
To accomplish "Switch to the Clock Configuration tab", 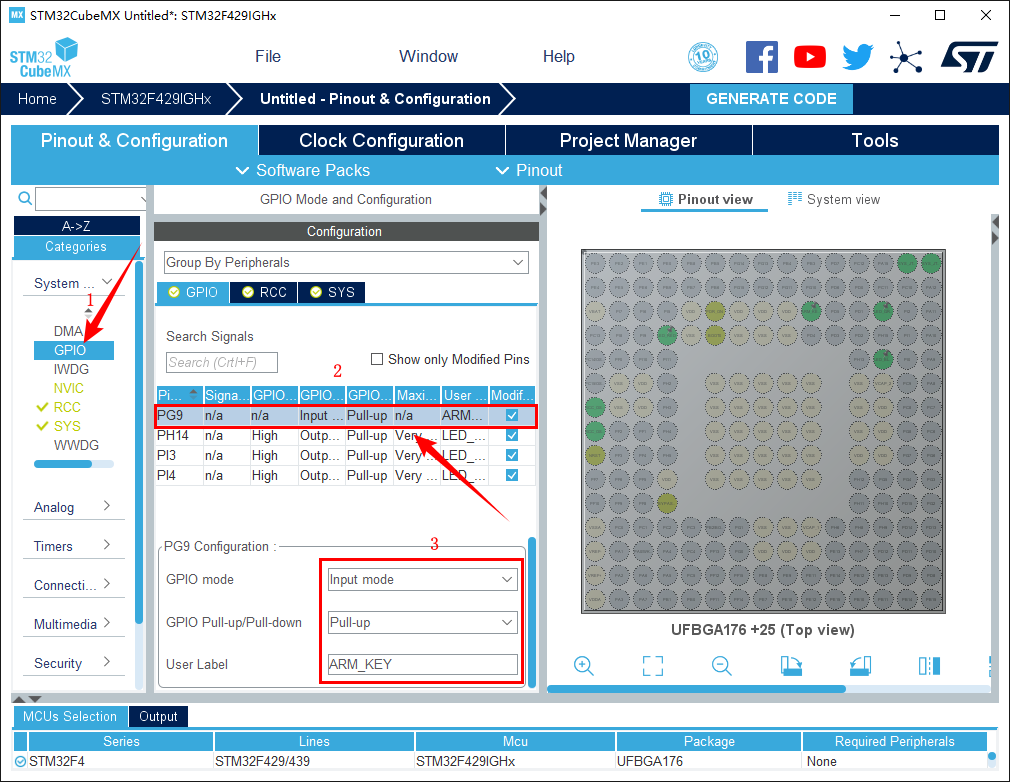I will pos(381,140).
